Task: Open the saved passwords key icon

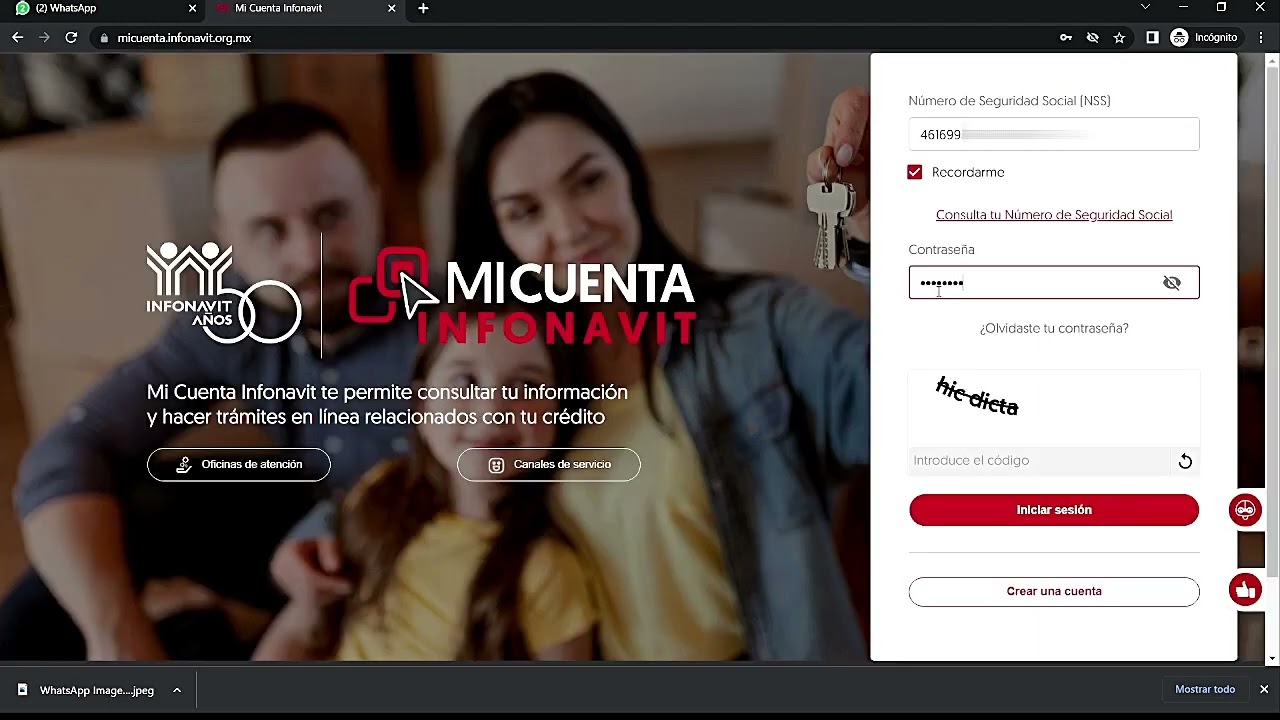Action: click(x=1066, y=37)
